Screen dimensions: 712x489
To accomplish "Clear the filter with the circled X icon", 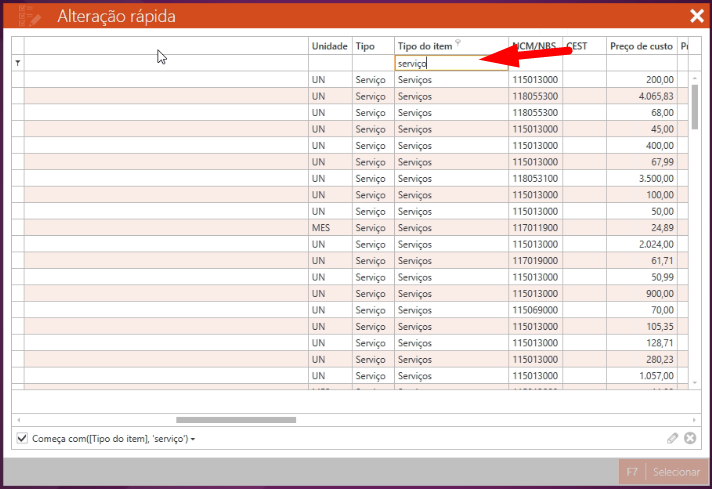I will coord(690,438).
